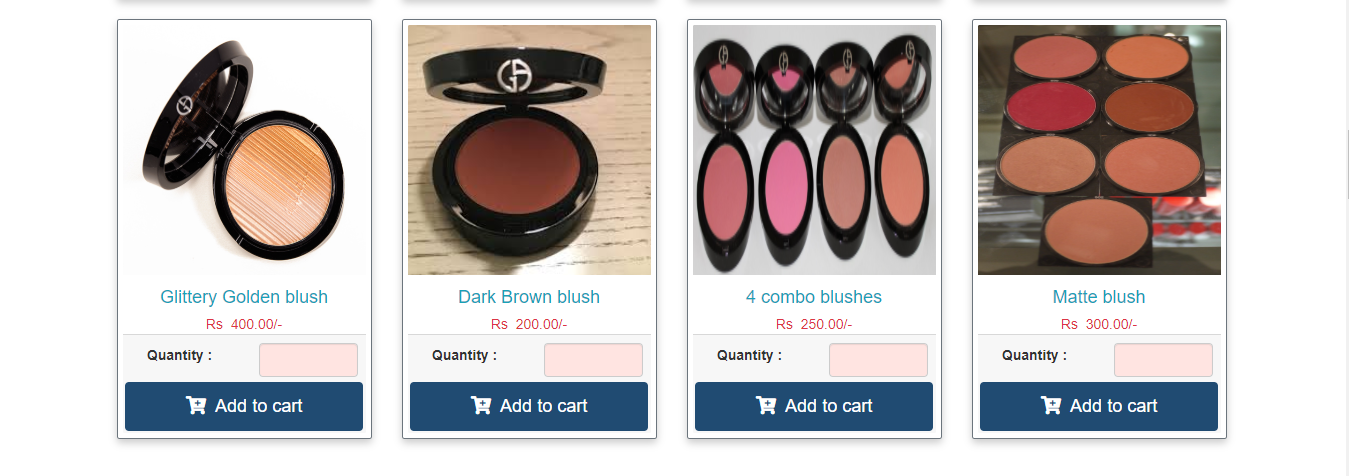This screenshot has height=476, width=1349.
Task: Focus quantity field for Matte blush
Action: 1163,360
